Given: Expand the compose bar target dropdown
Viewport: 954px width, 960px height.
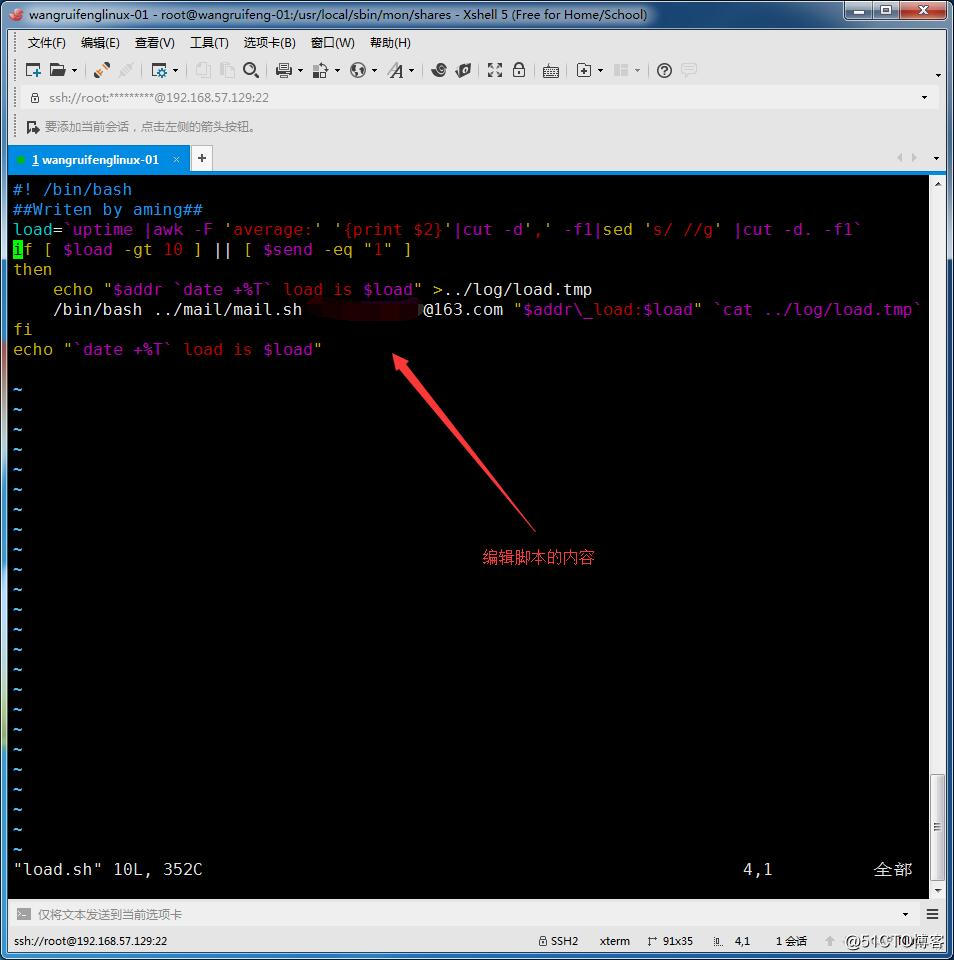Looking at the screenshot, I should click(906, 914).
